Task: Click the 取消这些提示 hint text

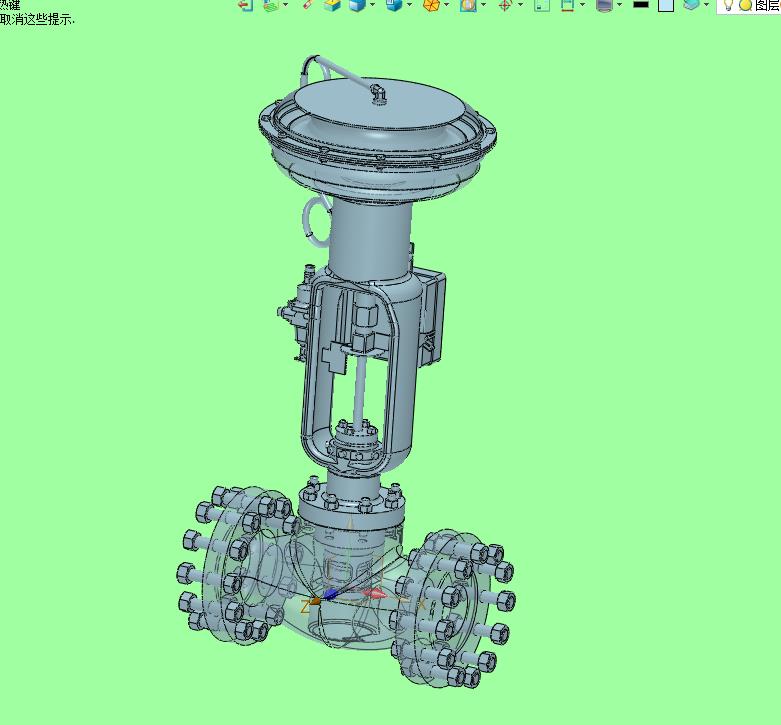Action: [36, 19]
